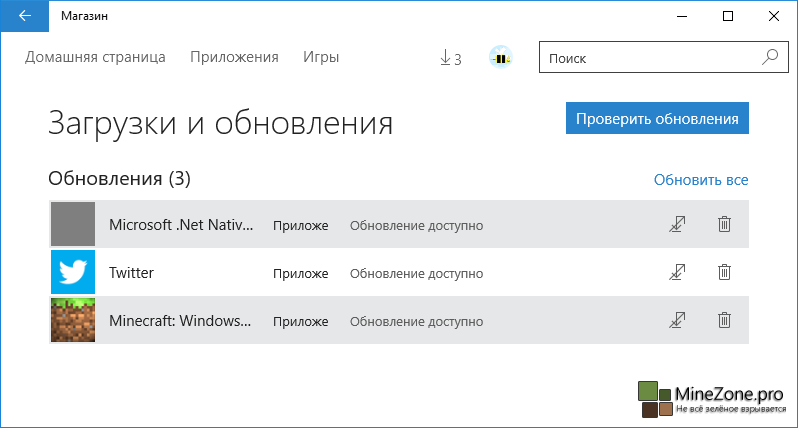Select the Minecraft app thumbnail

click(73, 320)
